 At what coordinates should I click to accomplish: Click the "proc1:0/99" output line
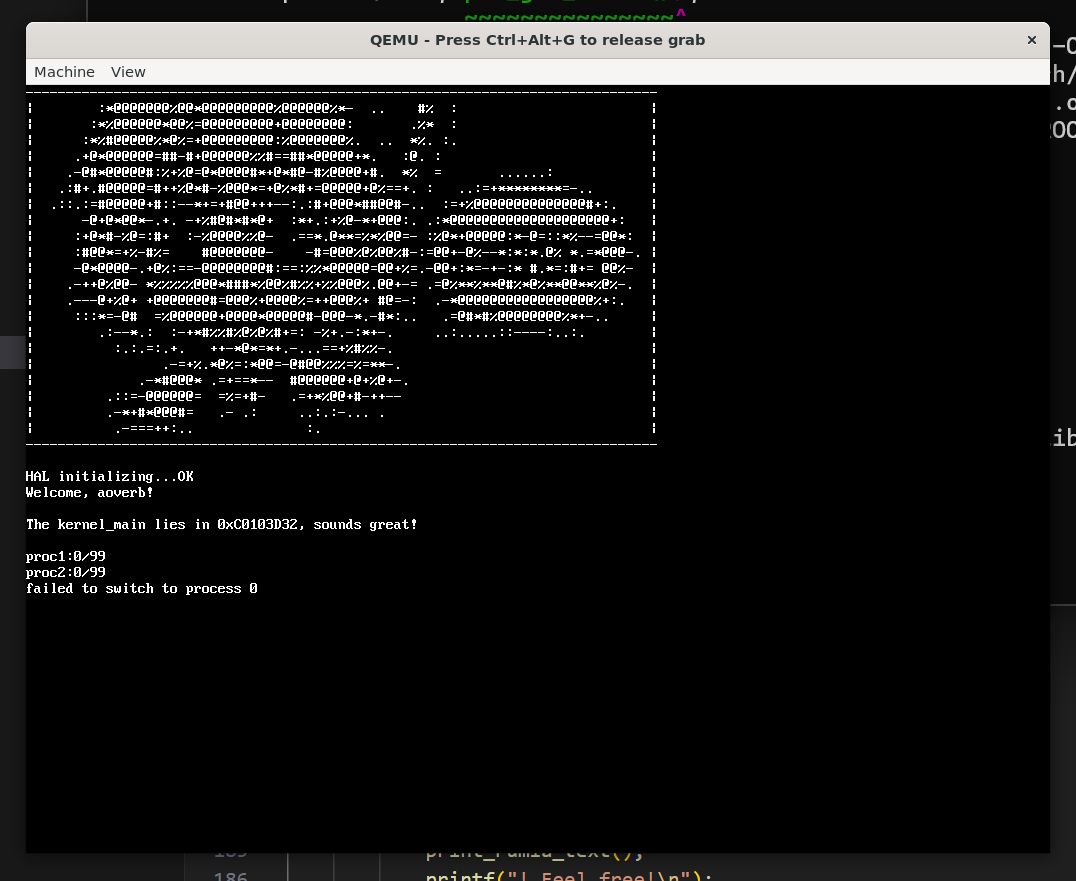pos(66,557)
